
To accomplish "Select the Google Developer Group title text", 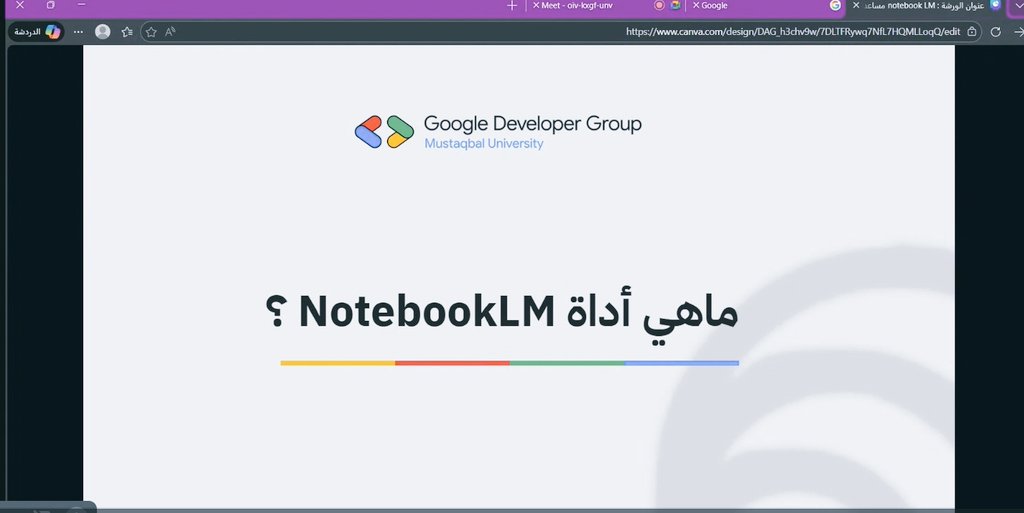I will pos(532,123).
